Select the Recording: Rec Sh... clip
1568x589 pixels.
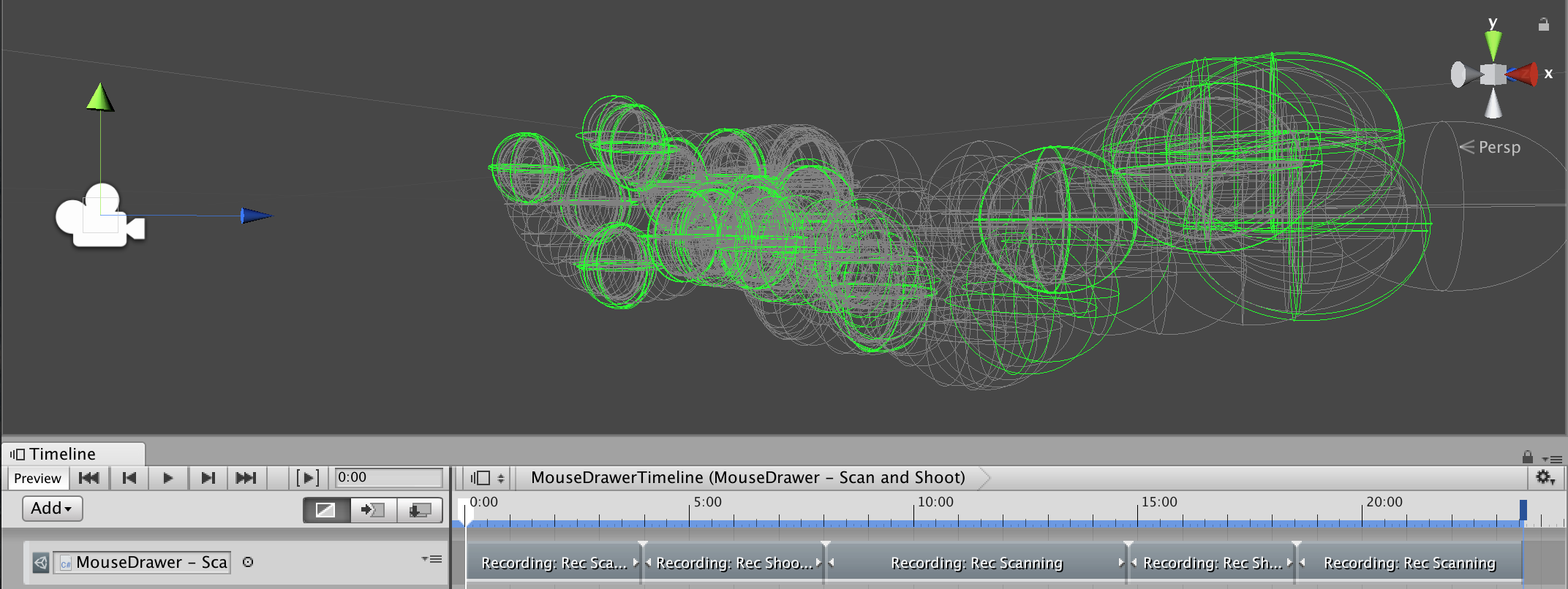pos(1213,563)
